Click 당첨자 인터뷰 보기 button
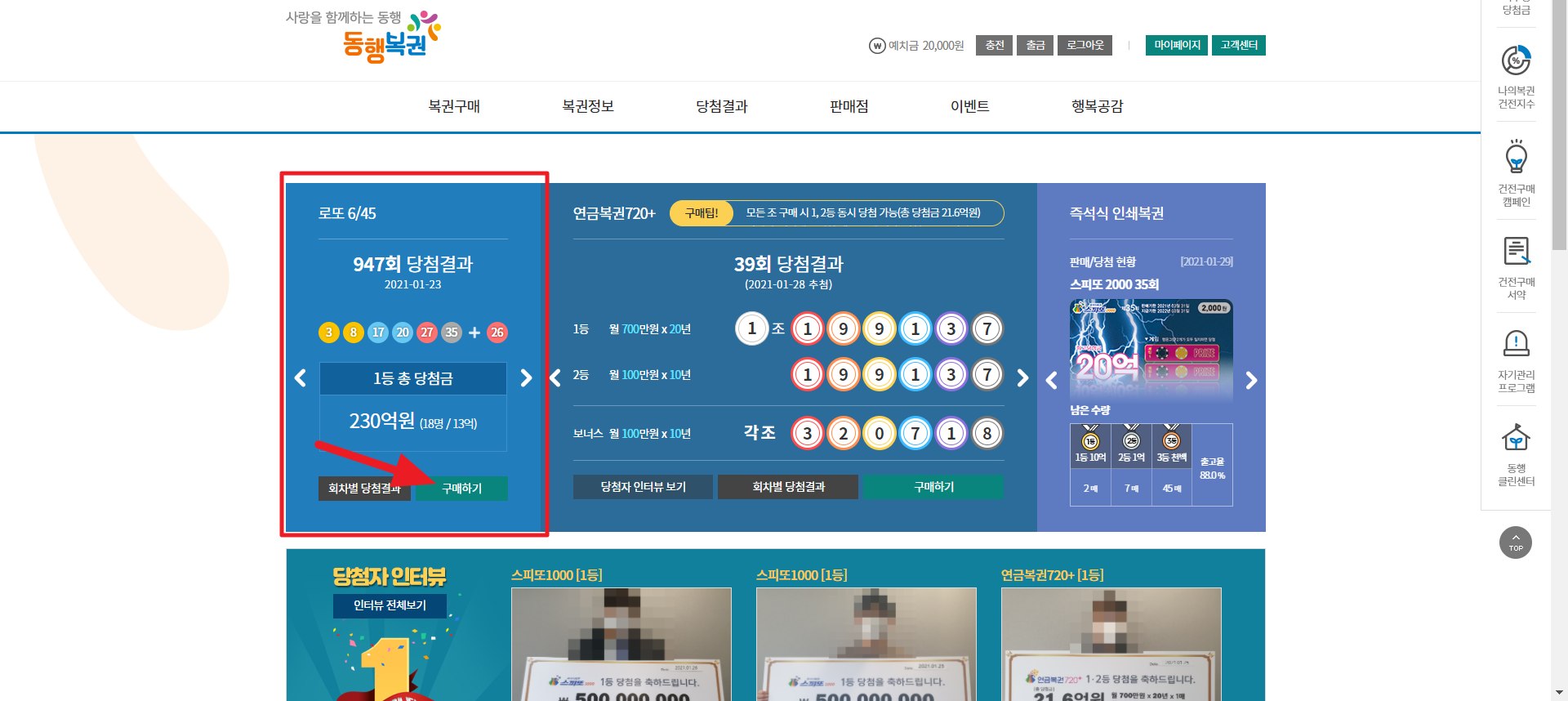Image resolution: width=1568 pixels, height=701 pixels. (644, 487)
